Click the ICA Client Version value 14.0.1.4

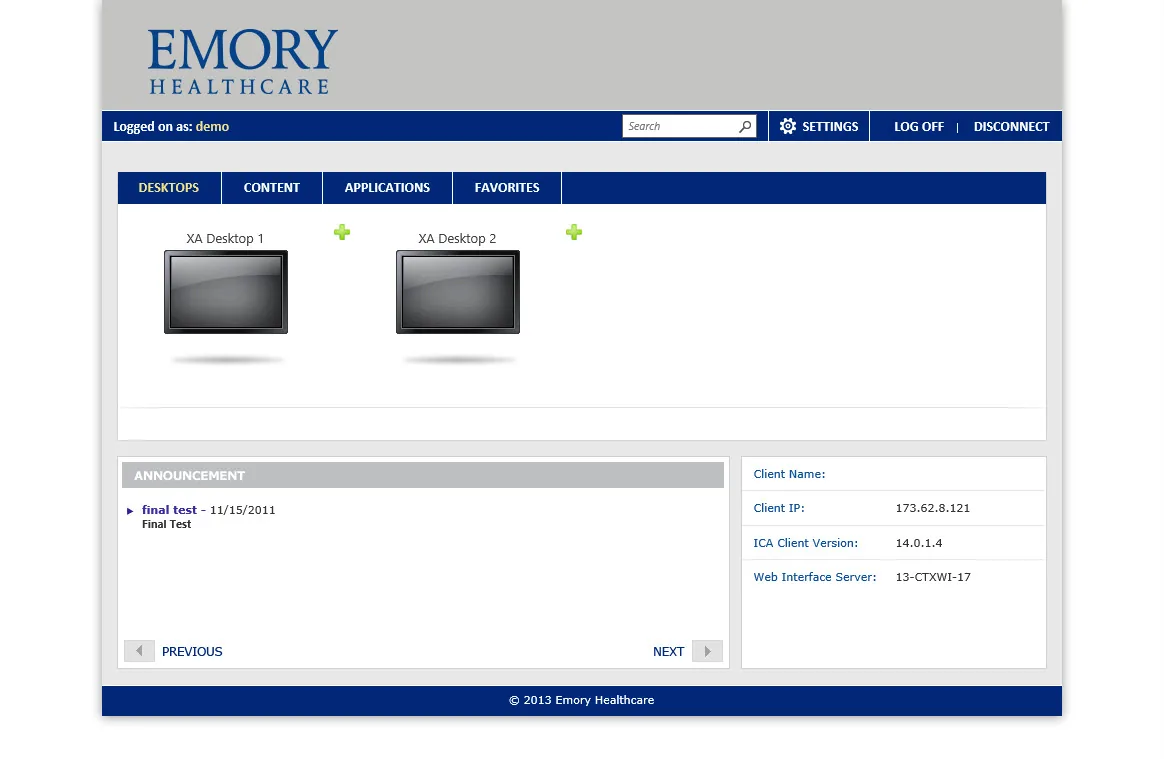[919, 543]
